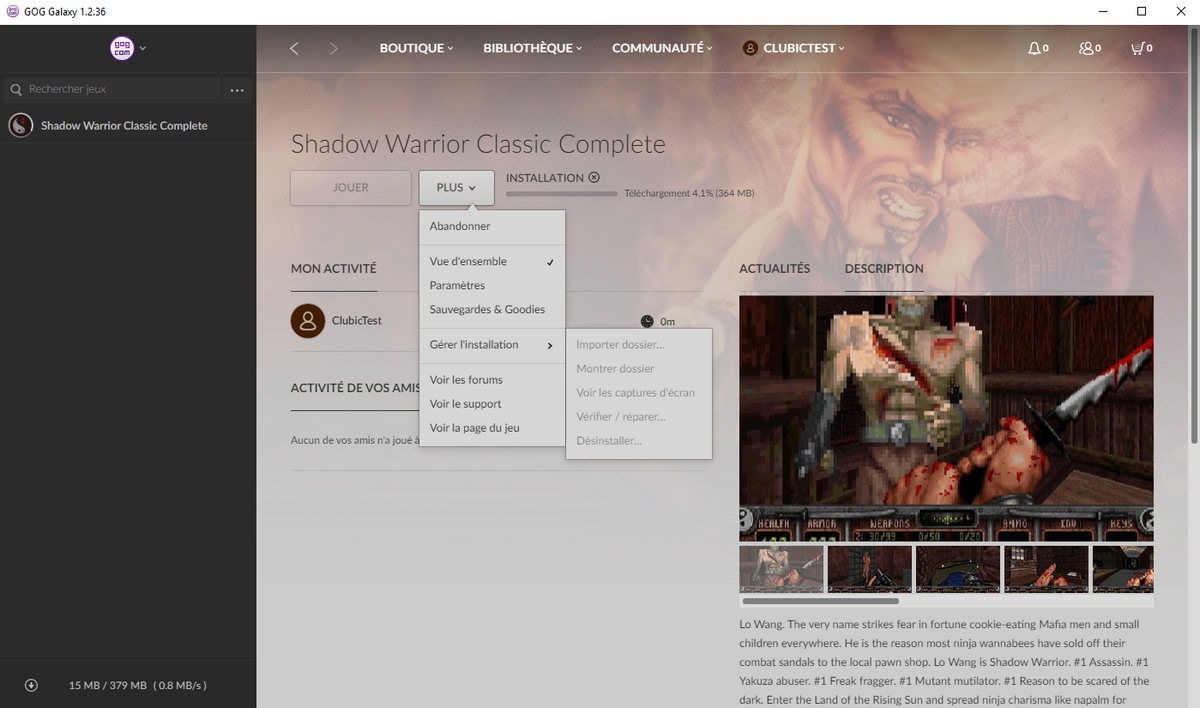The height and width of the screenshot is (708, 1200).
Task: Select the second screenshot thumbnail
Action: [x=870, y=569]
